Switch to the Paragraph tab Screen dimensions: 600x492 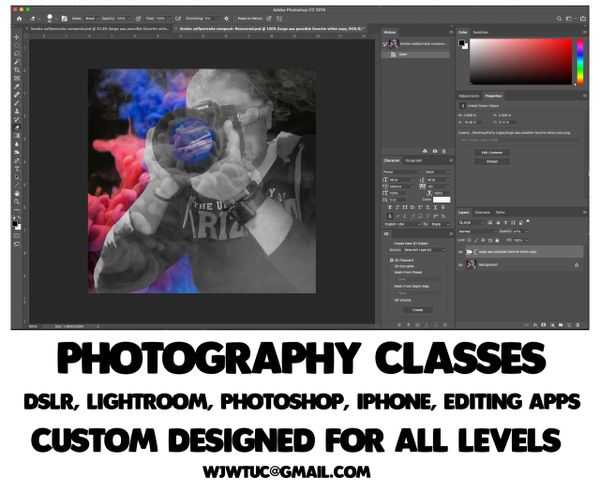click(413, 161)
